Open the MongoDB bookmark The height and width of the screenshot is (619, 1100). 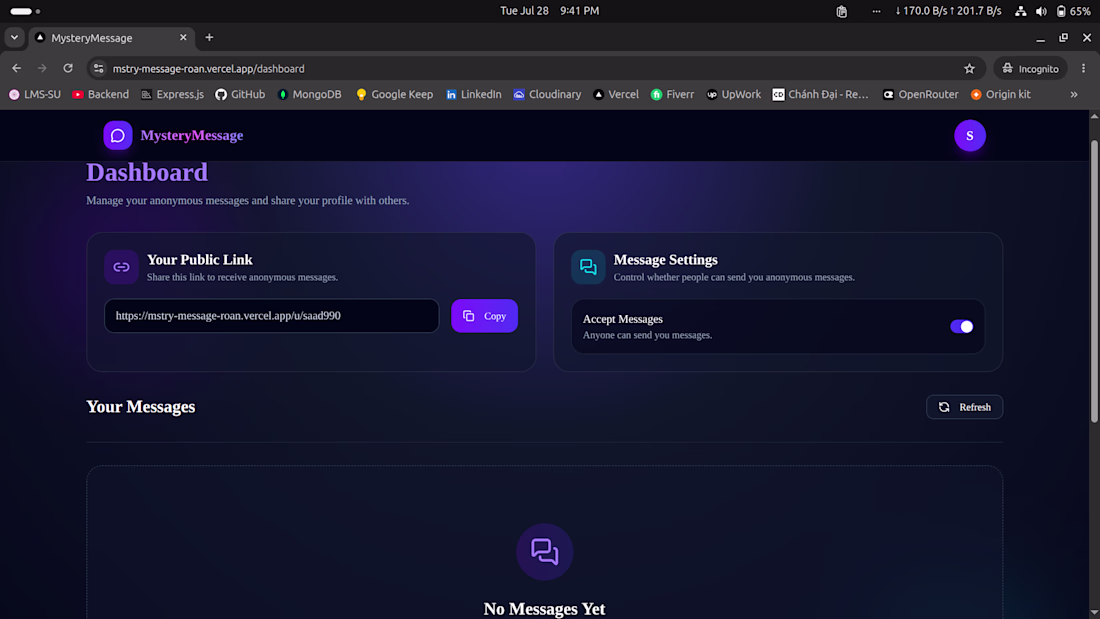pos(309,94)
